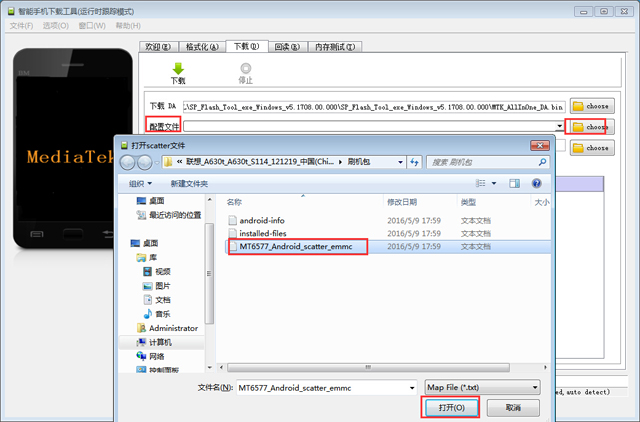
Task: Open the view options dropdown arrow
Action: point(494,183)
